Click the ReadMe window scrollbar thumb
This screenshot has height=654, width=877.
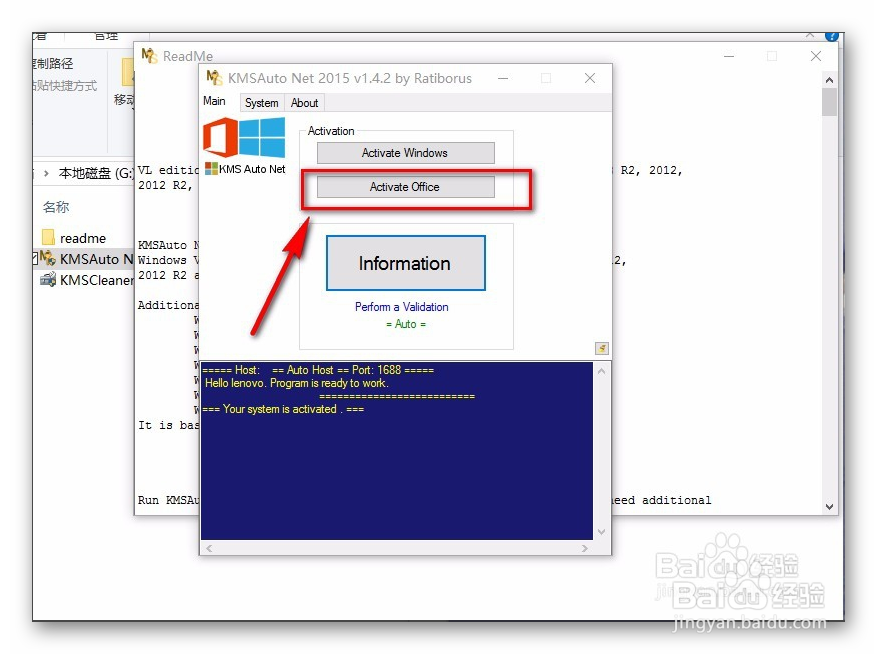(829, 102)
